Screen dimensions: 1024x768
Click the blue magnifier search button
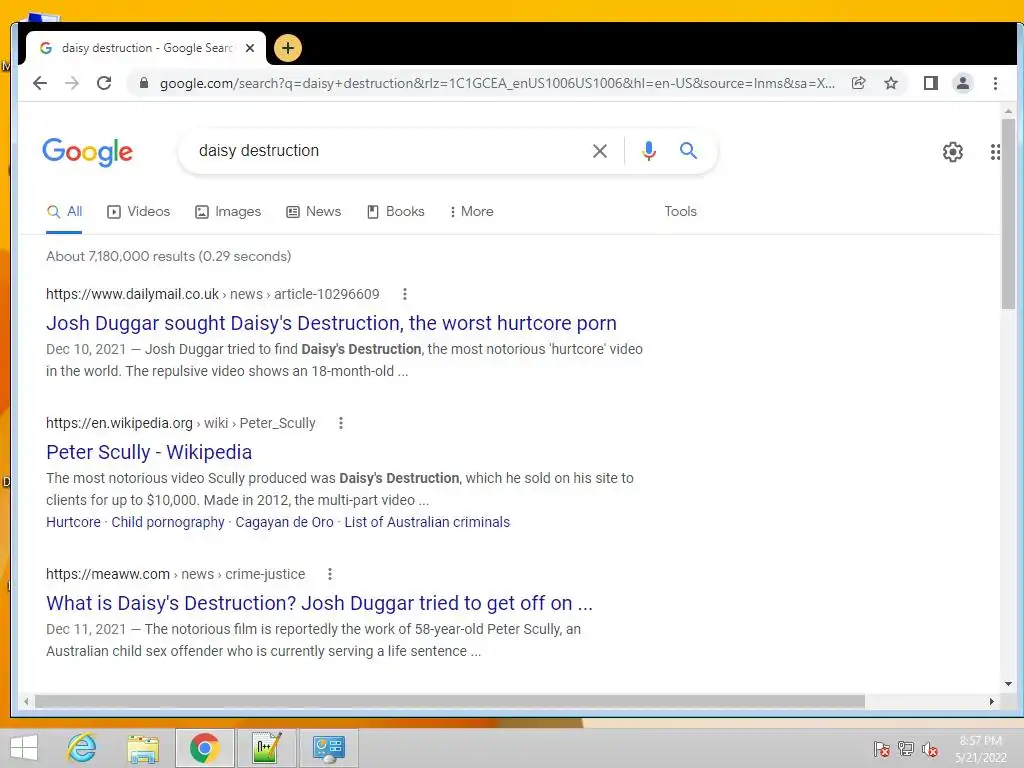pyautogui.click(x=688, y=151)
